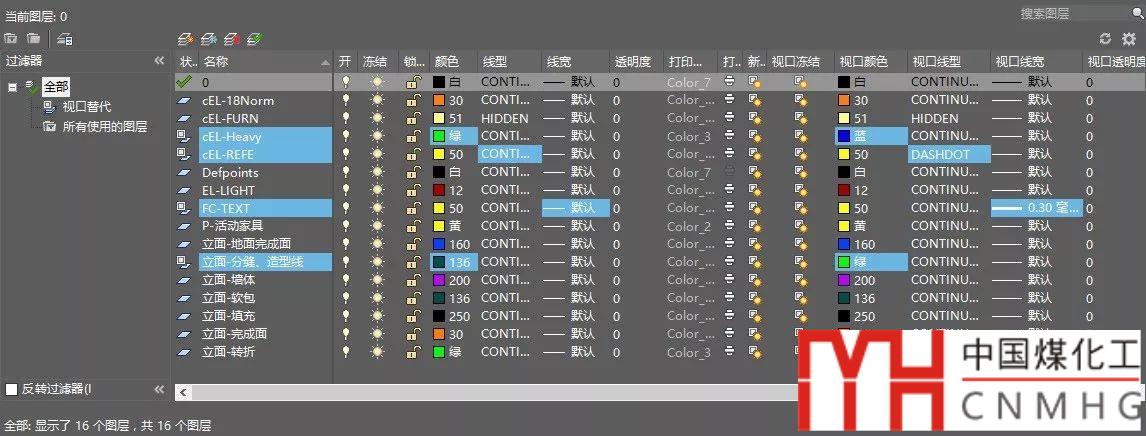Screen dimensions: 1146x436
Task: Collapse the 全部 filter tree node
Action: [x=12, y=87]
